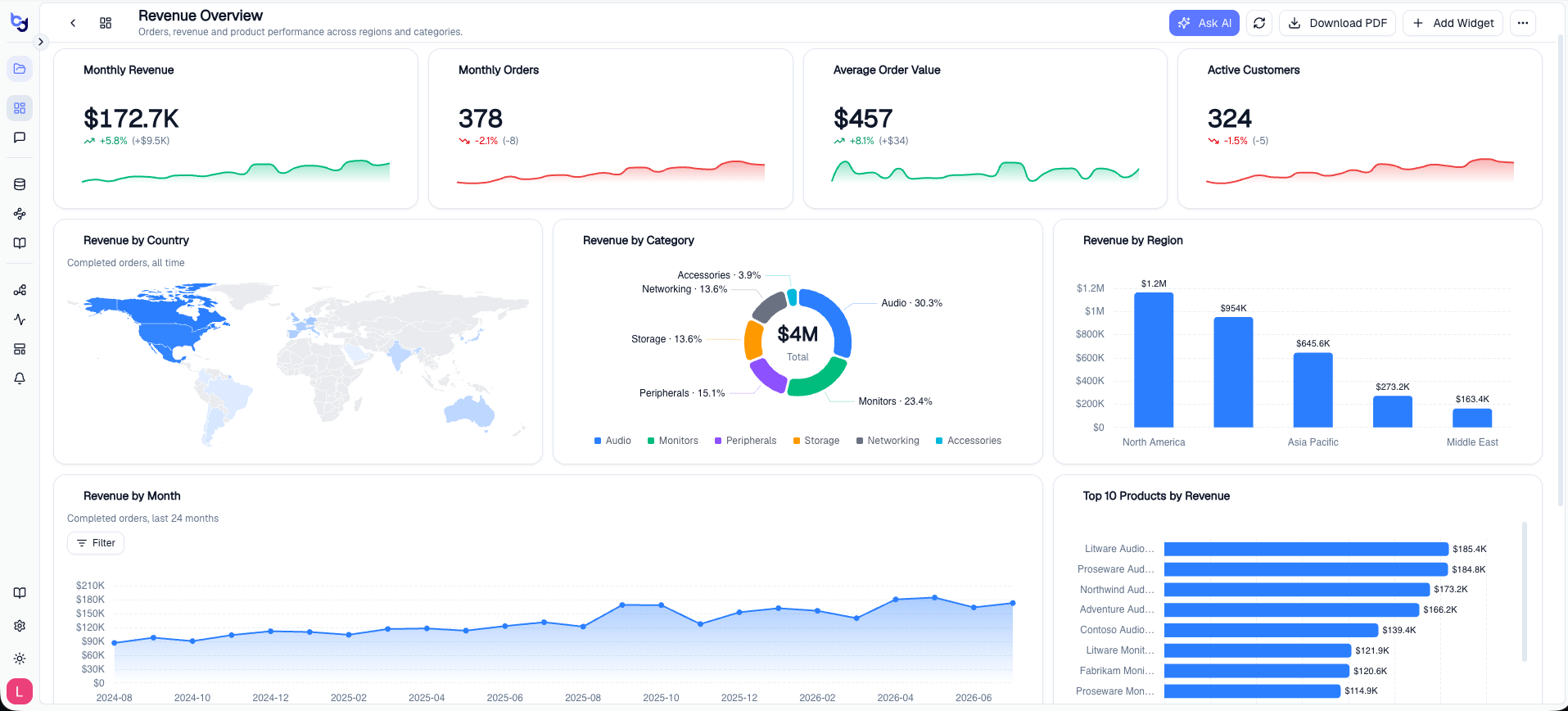
Task: Click the Top 10 Products scrollbar
Action: pos(1524,591)
